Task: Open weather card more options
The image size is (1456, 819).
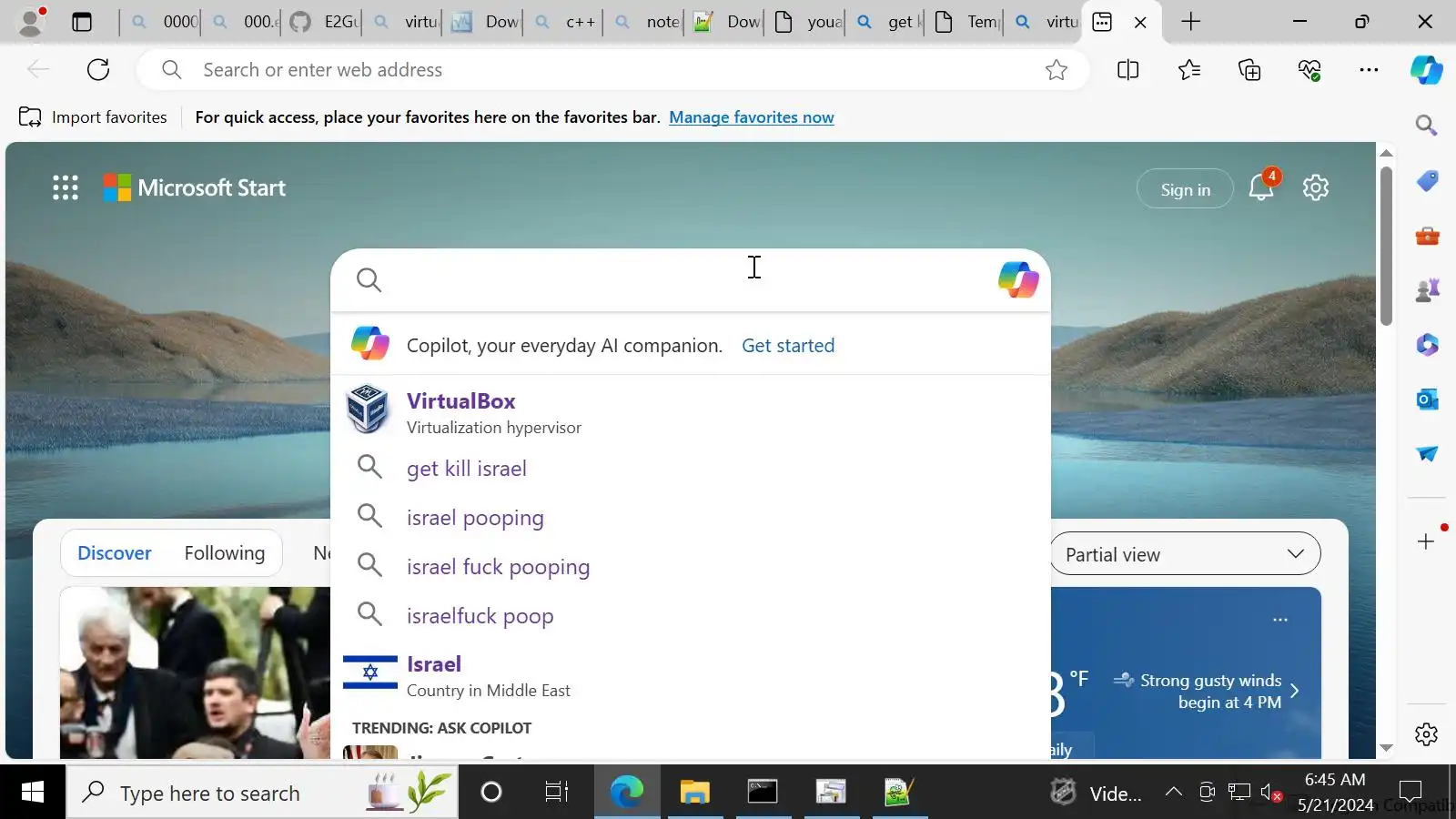Action: point(1280,620)
